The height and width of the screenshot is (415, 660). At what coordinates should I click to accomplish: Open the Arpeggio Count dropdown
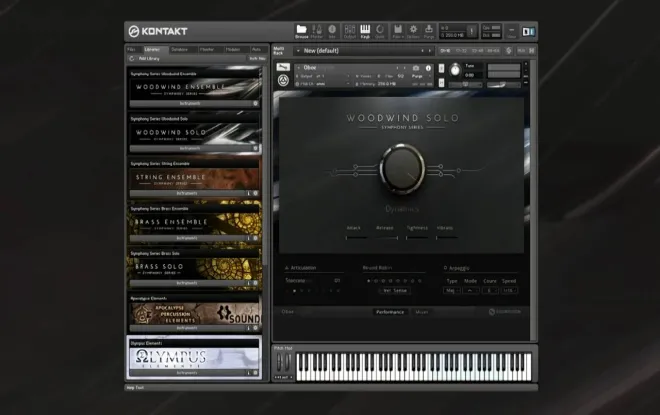pyautogui.click(x=490, y=290)
